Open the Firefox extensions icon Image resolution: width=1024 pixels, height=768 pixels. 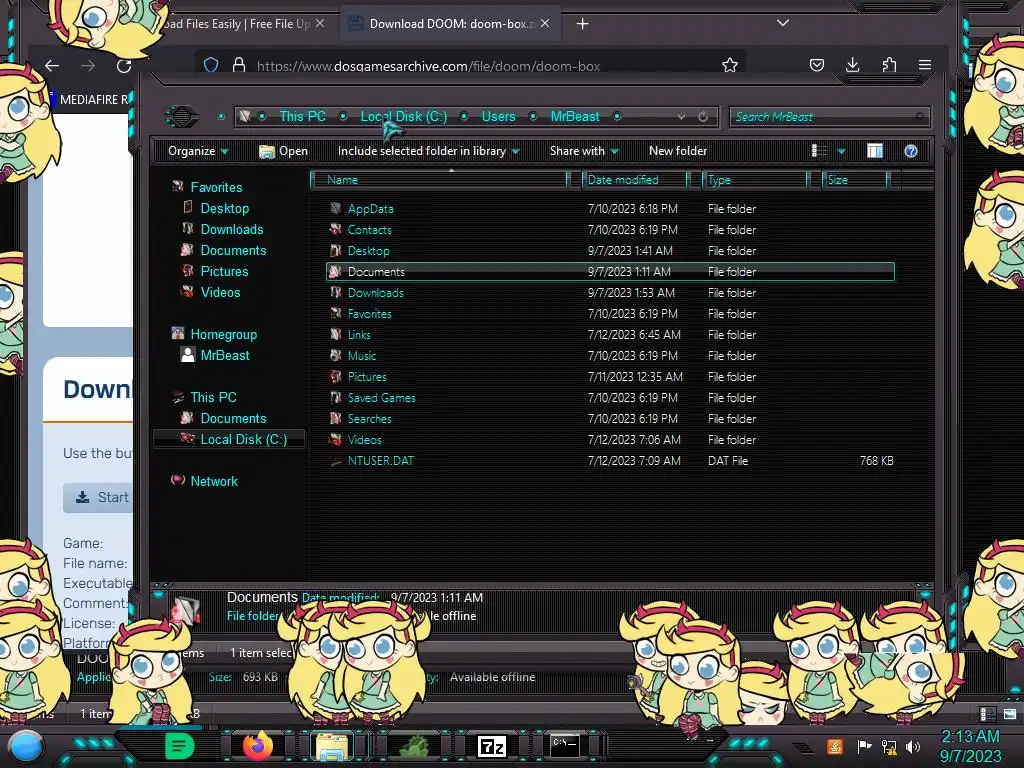pyautogui.click(x=889, y=65)
